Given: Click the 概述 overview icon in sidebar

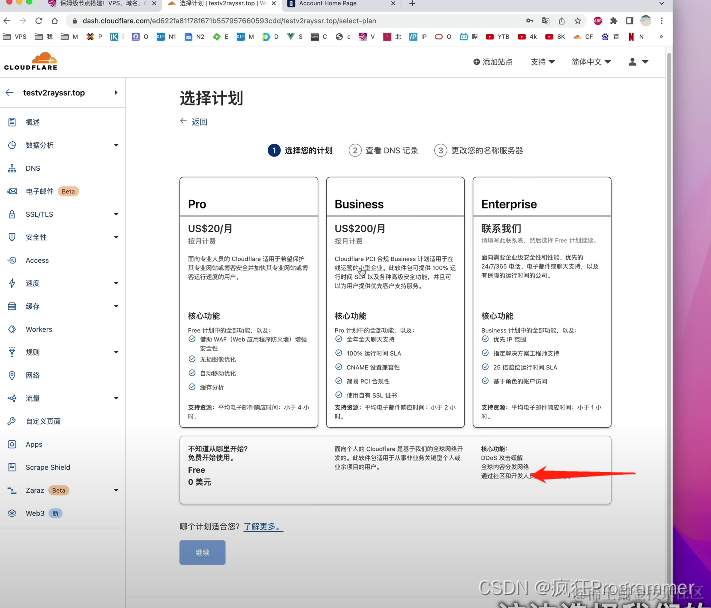Looking at the screenshot, I should click(x=12, y=122).
